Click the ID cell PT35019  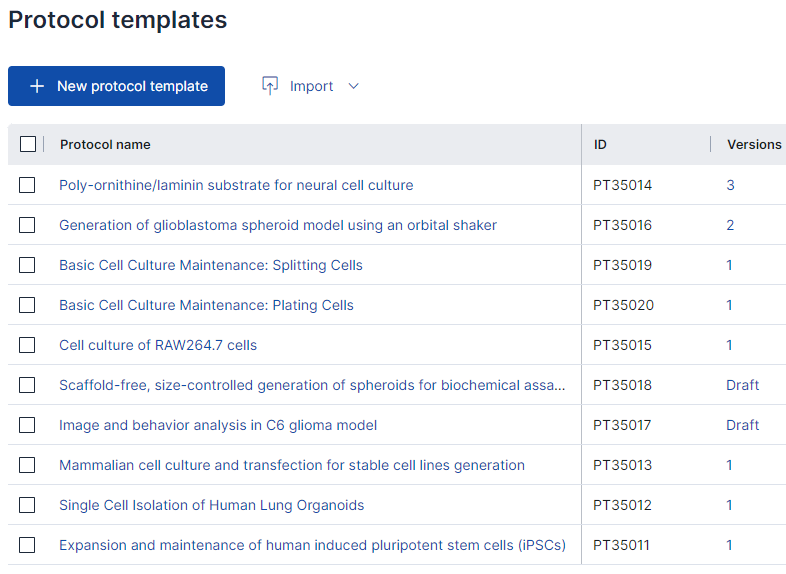pos(623,265)
